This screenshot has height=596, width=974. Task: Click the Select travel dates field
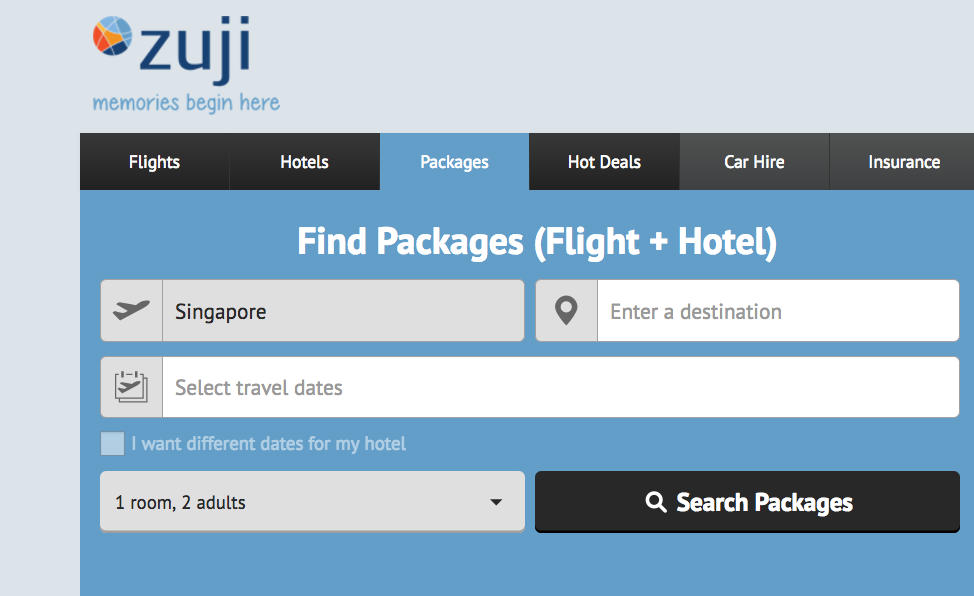[561, 387]
